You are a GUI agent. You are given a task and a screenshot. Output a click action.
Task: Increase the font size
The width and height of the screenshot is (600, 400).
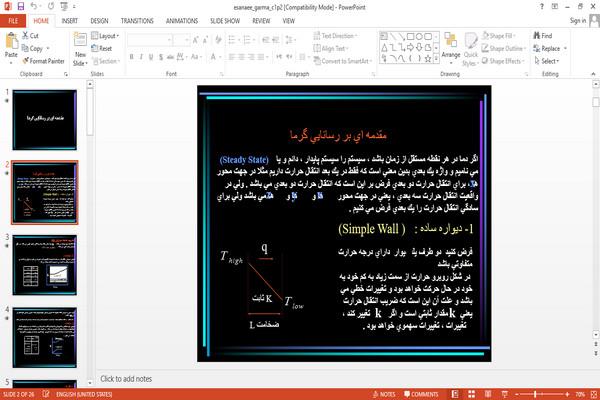click(x=196, y=39)
